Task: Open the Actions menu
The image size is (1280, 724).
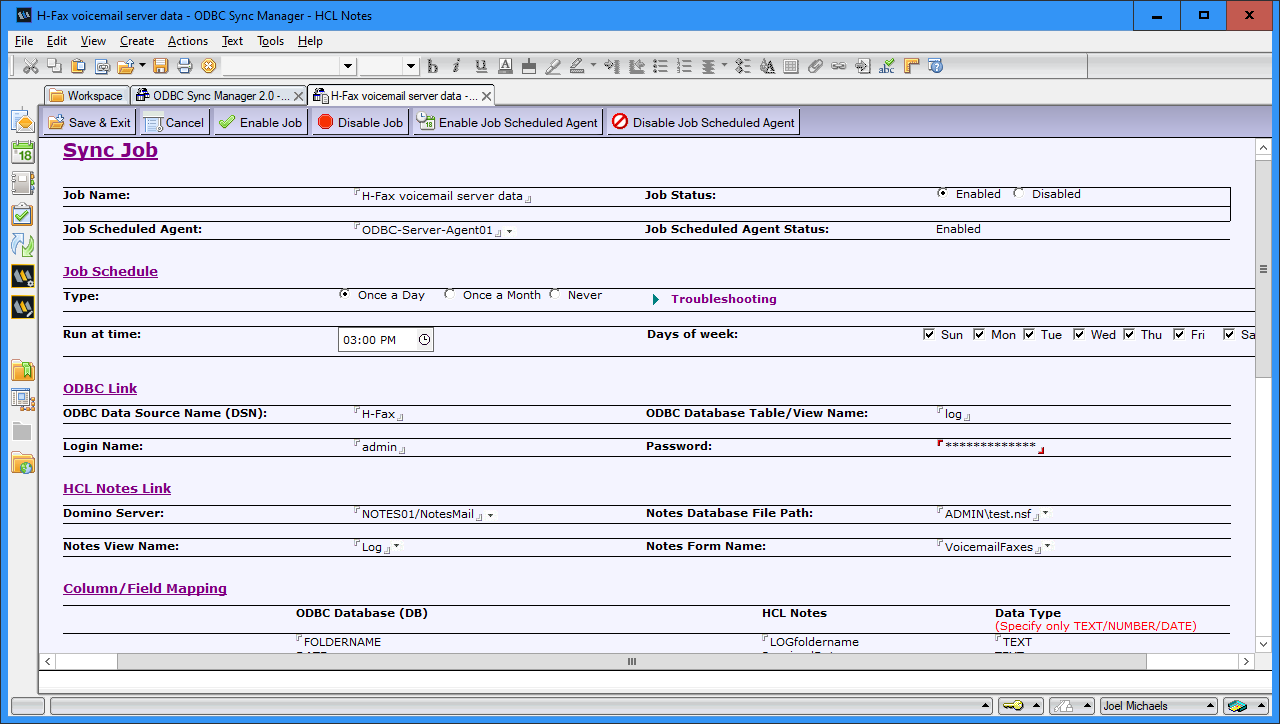Action: pyautogui.click(x=188, y=41)
